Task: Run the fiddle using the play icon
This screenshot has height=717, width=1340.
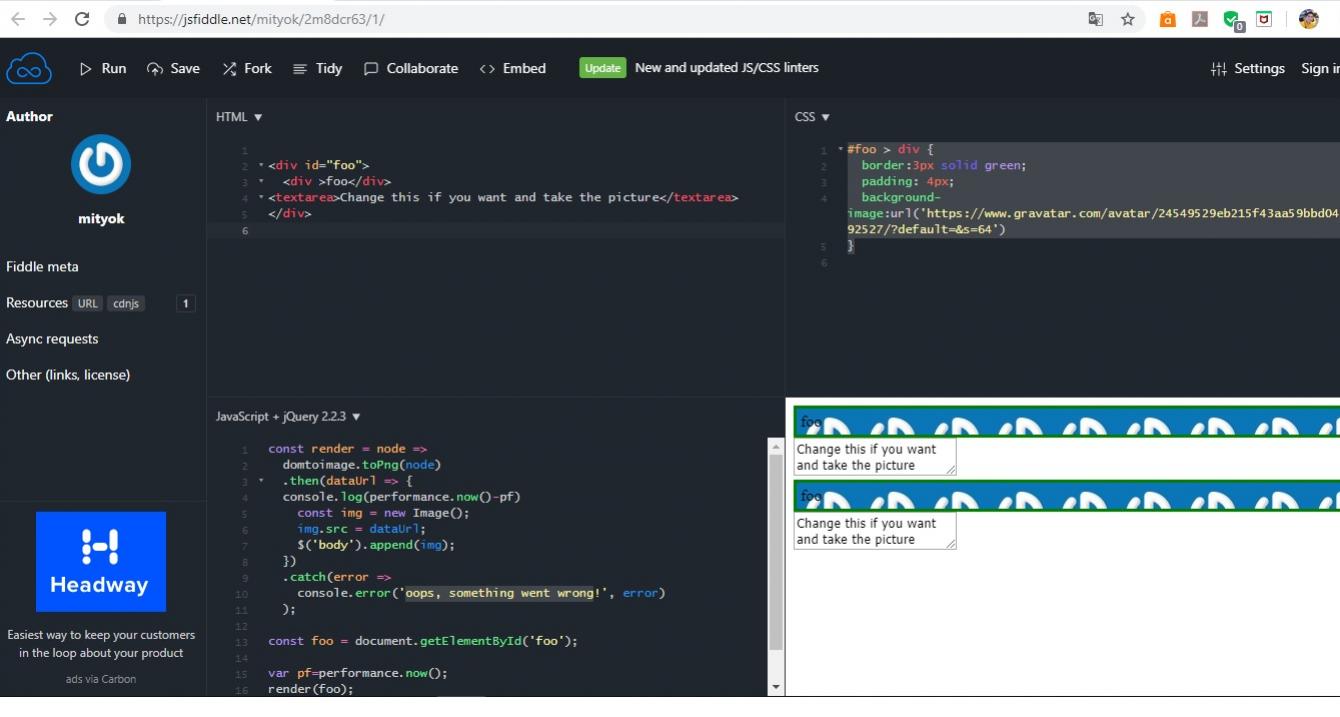Action: [87, 68]
